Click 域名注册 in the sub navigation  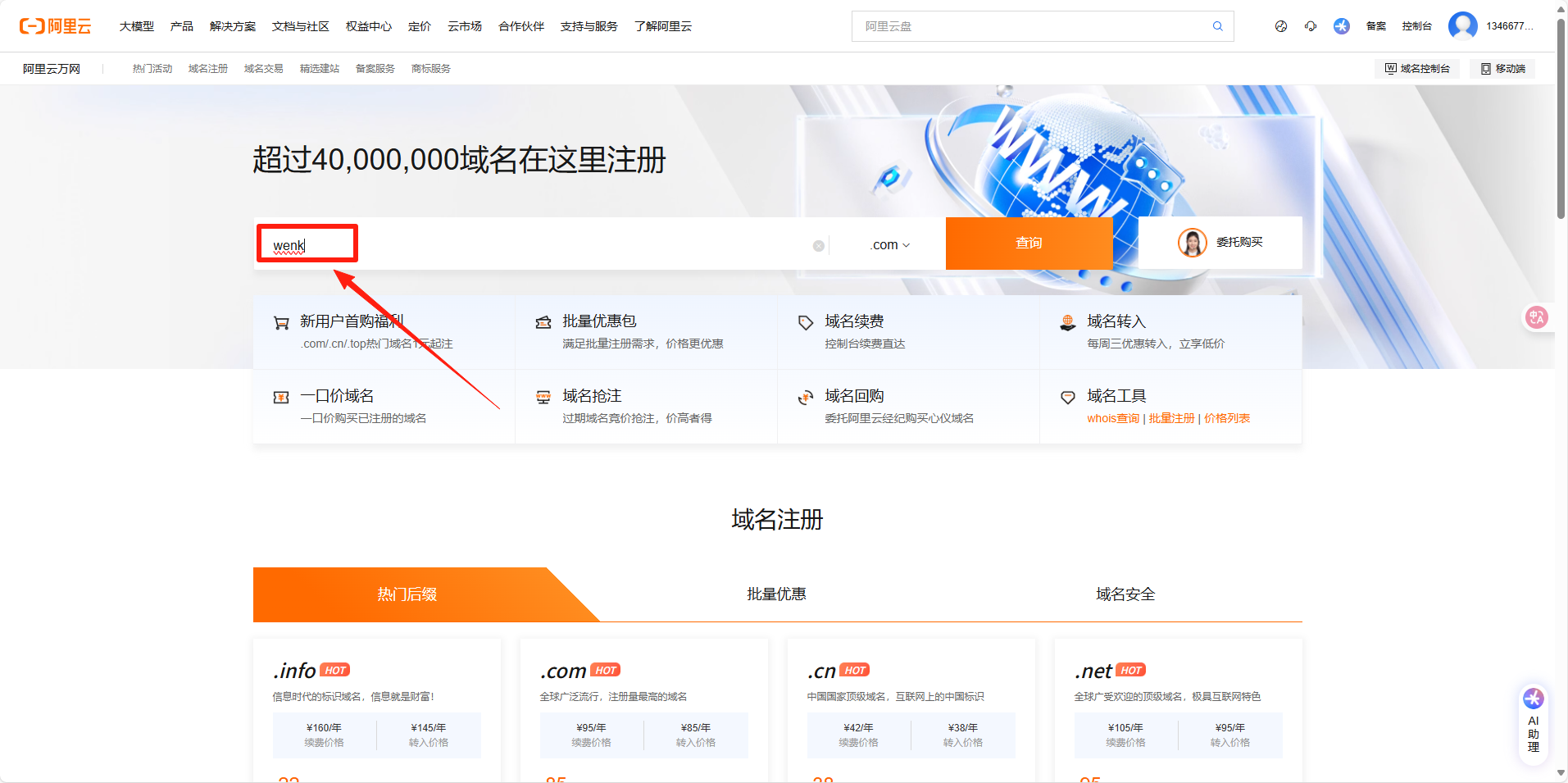tap(208, 69)
